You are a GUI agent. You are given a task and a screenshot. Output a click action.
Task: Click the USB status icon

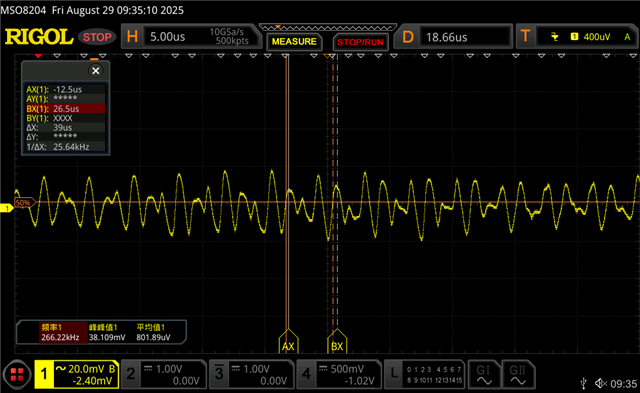click(x=584, y=383)
